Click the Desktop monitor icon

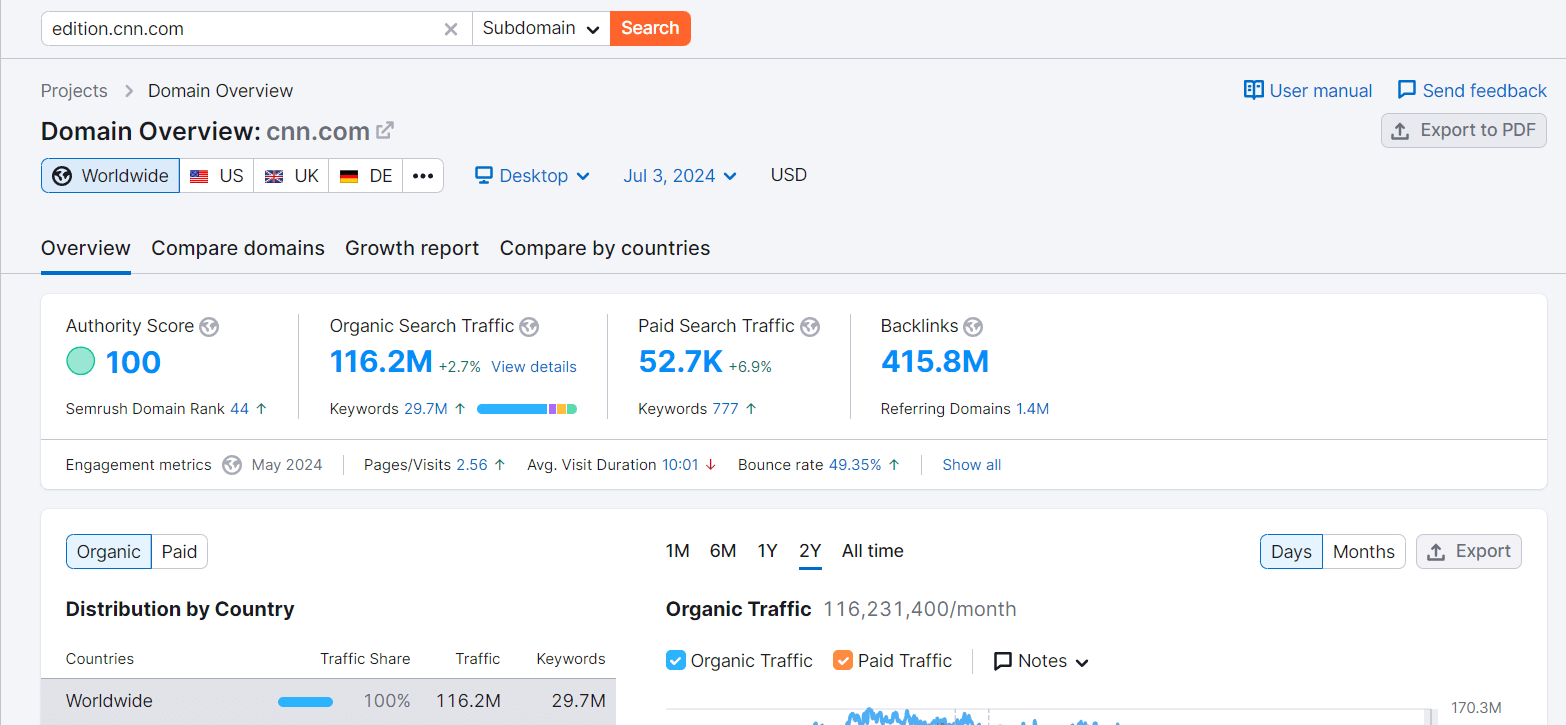[x=484, y=176]
